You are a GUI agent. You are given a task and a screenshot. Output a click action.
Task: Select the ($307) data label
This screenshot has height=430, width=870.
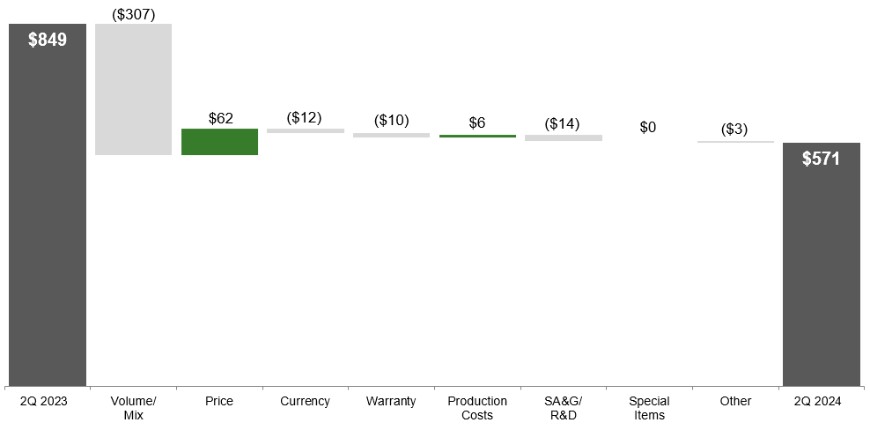tap(133, 12)
